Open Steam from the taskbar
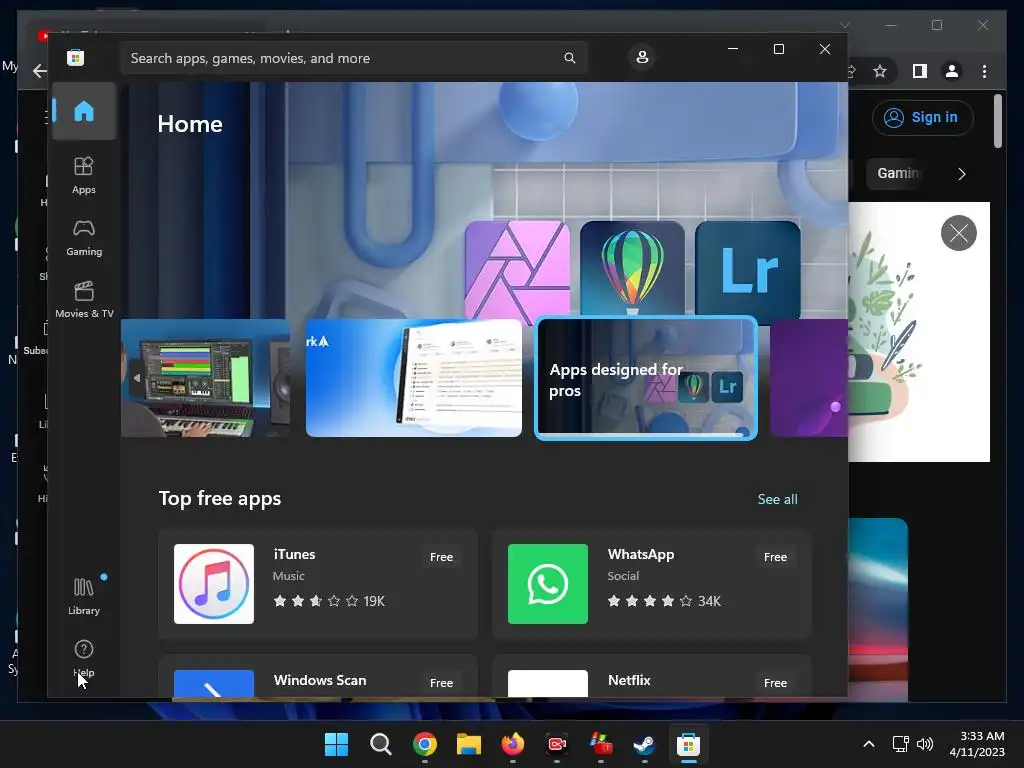This screenshot has width=1024, height=768. [x=645, y=744]
